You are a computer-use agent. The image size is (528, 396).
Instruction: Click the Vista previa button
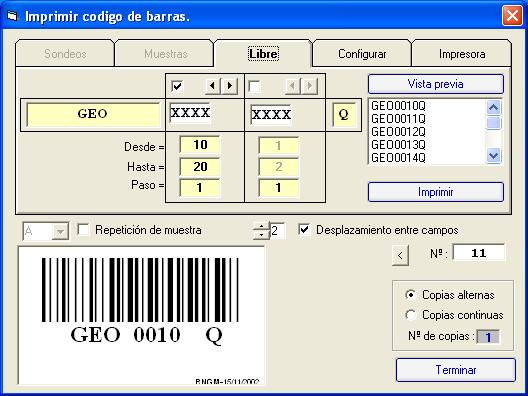tap(436, 84)
